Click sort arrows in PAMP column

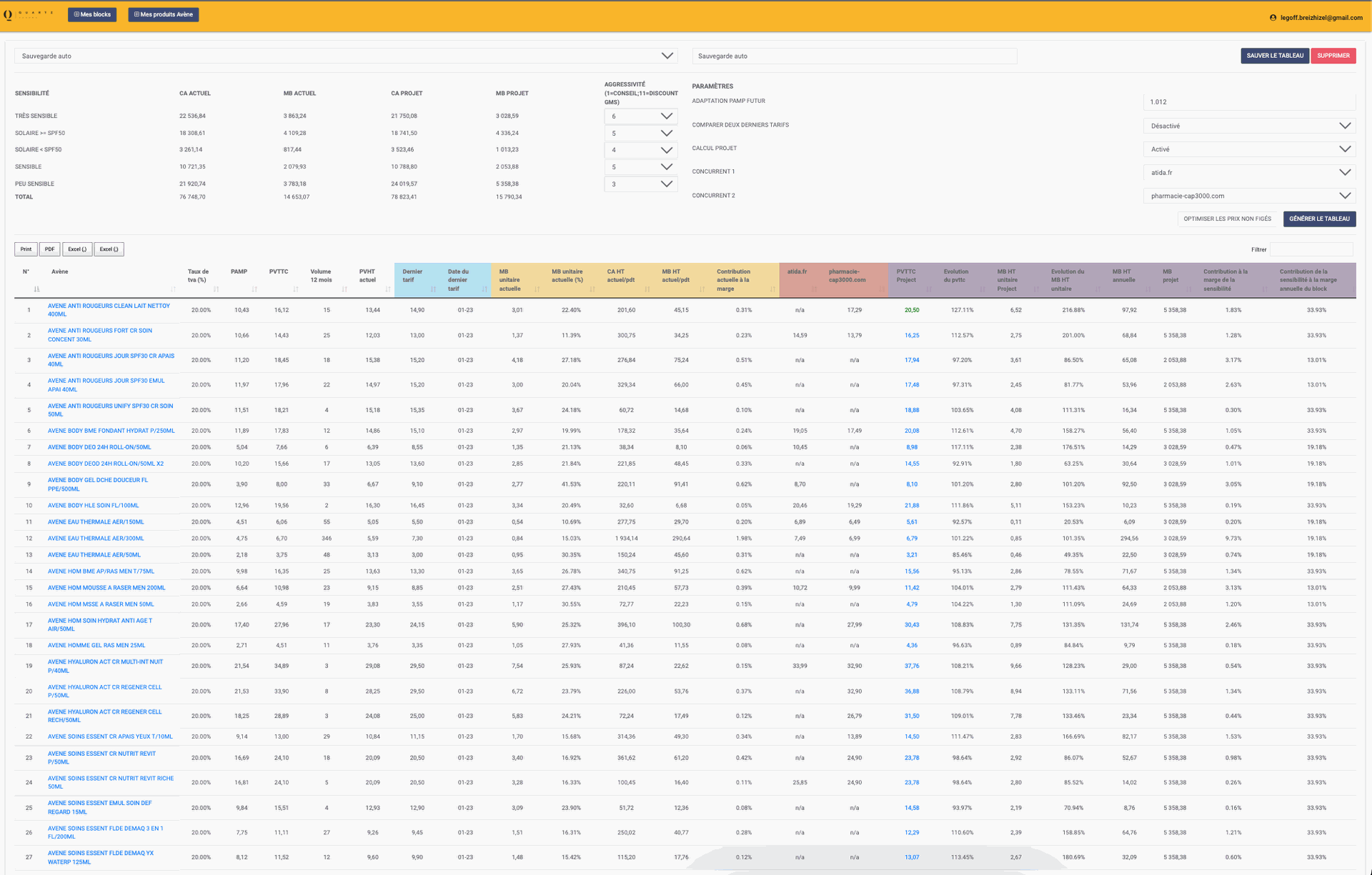pos(254,289)
